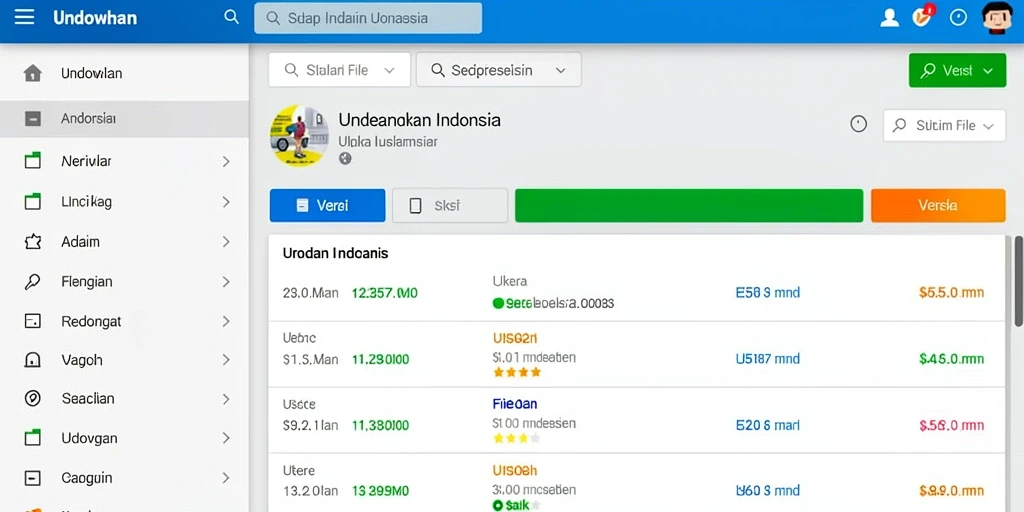Open Caoguin sidebar item
Image resolution: width=1024 pixels, height=512 pixels.
pos(124,478)
